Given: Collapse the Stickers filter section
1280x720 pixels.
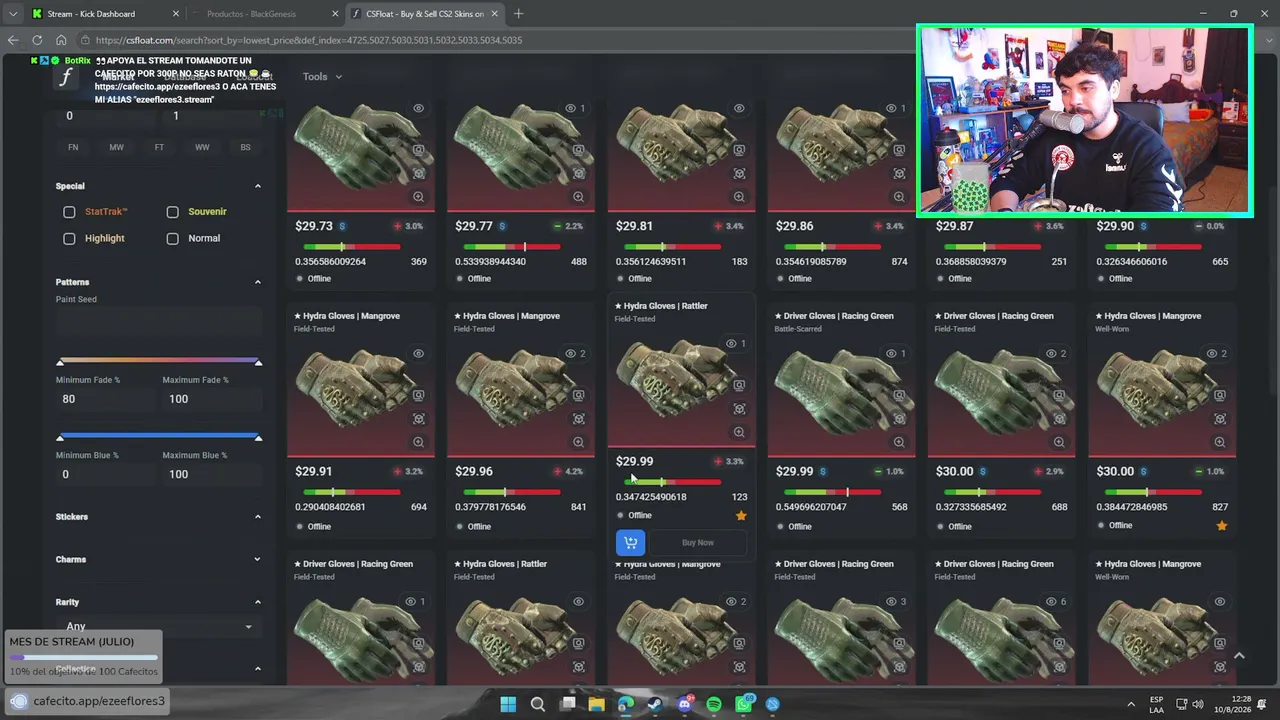Looking at the screenshot, I should (x=258, y=517).
